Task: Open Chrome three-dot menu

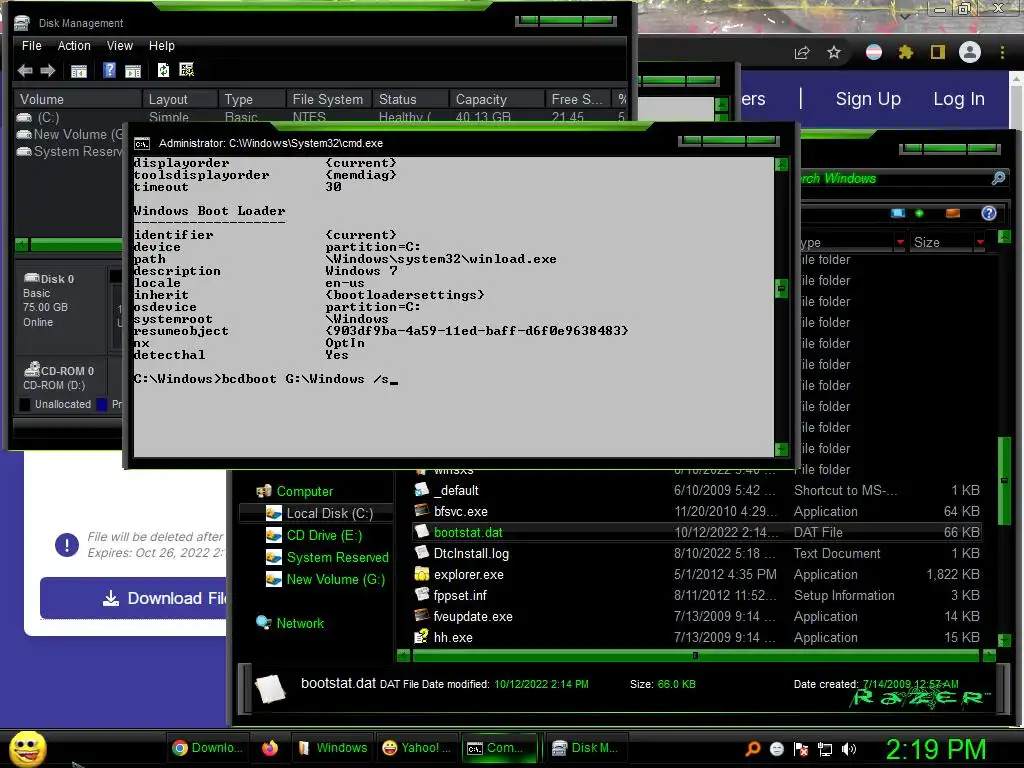Action: 1002,52
